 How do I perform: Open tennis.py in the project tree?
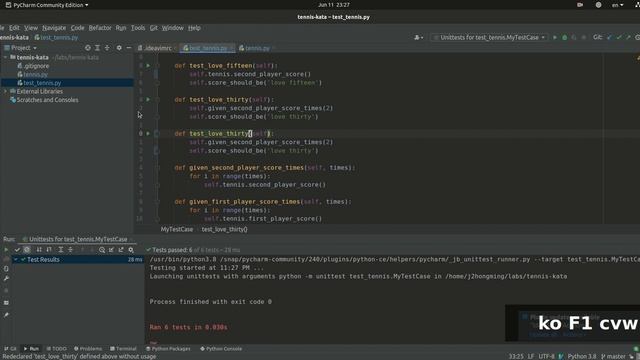(33, 74)
